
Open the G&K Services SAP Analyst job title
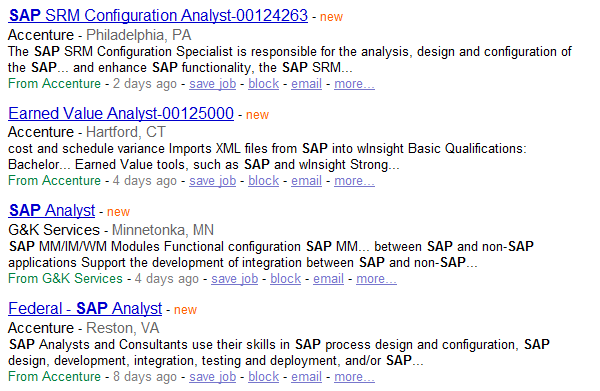click(52, 211)
